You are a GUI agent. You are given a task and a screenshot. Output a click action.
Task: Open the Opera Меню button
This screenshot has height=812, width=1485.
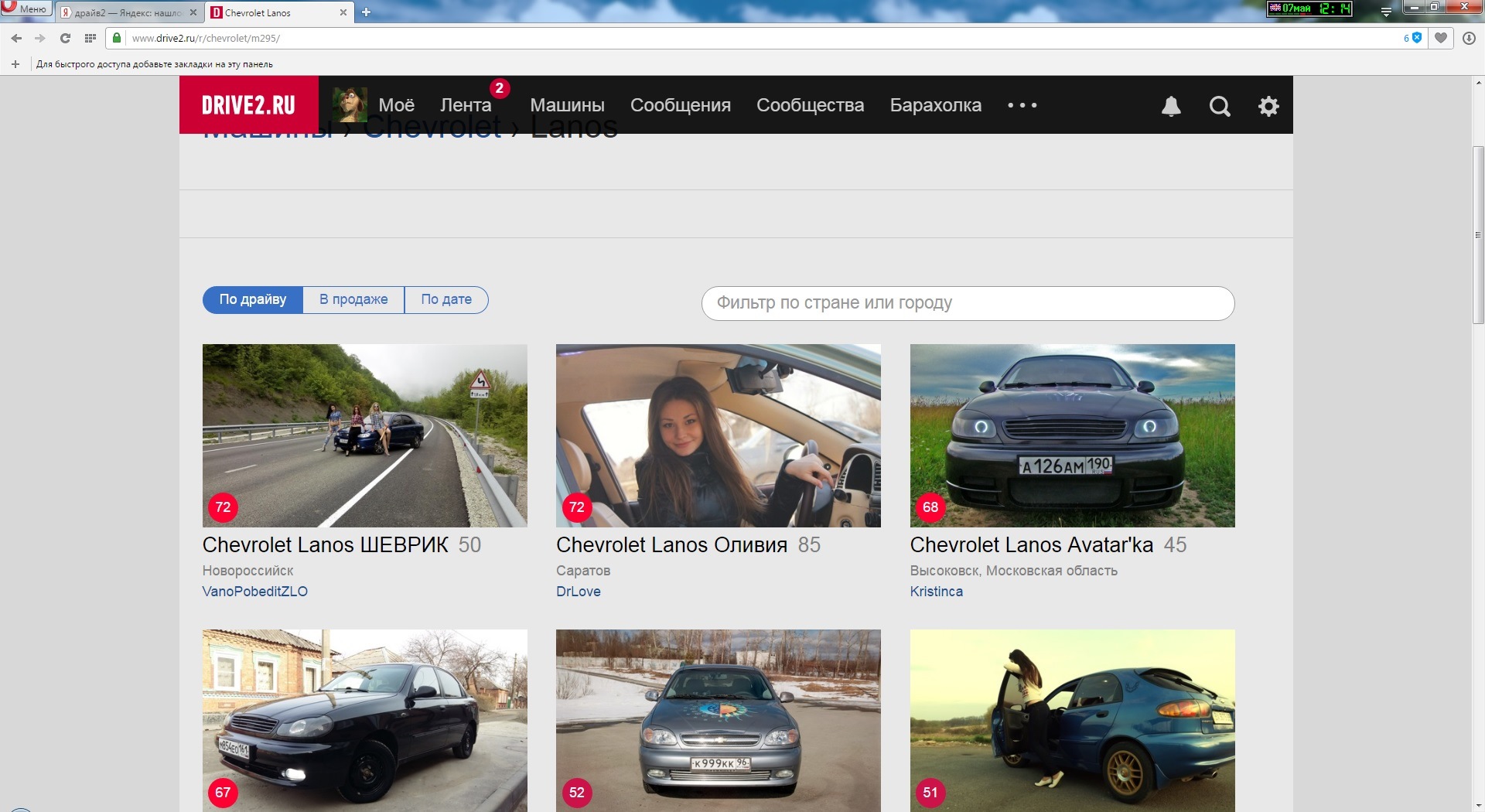point(26,9)
